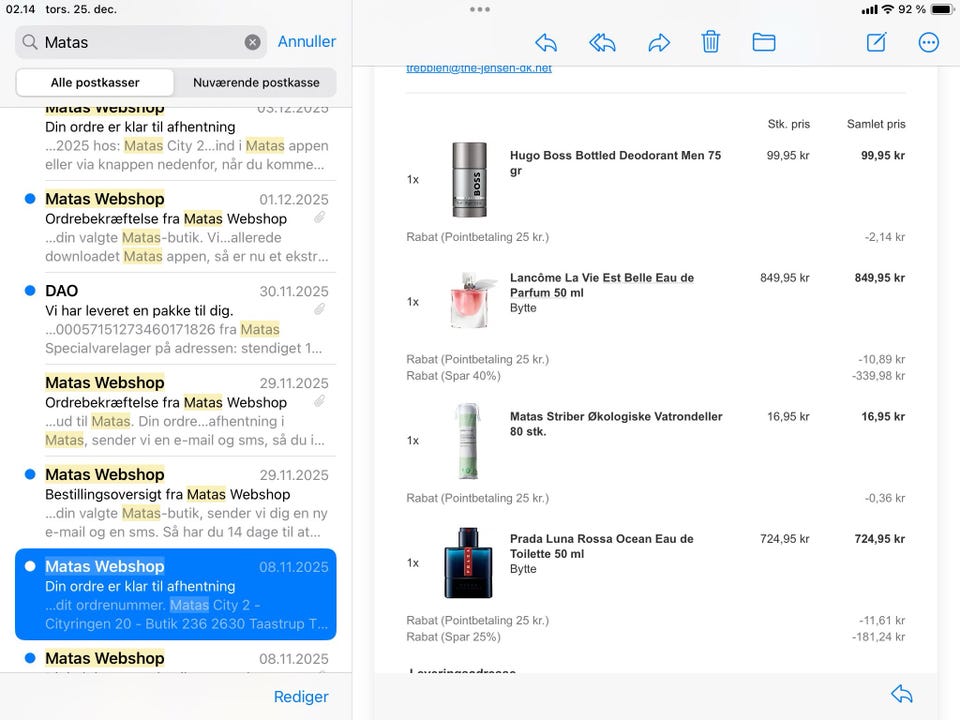The height and width of the screenshot is (720, 960).
Task: Tap the Rabat (Spar 40%) line
Action: [453, 376]
